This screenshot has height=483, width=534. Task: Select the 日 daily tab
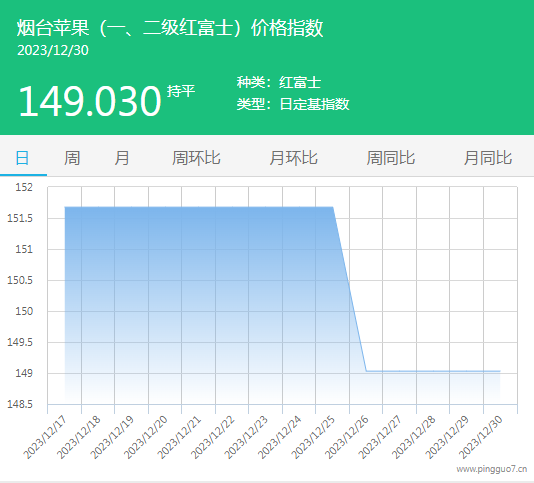coord(22,158)
